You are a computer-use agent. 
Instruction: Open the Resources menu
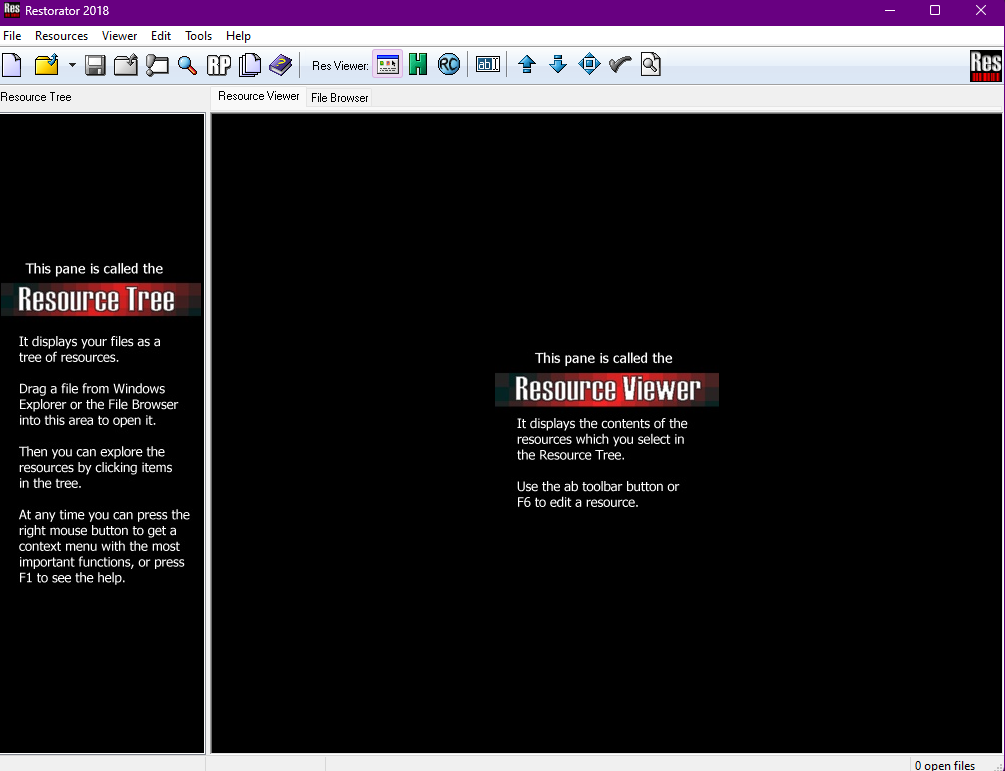coord(62,36)
